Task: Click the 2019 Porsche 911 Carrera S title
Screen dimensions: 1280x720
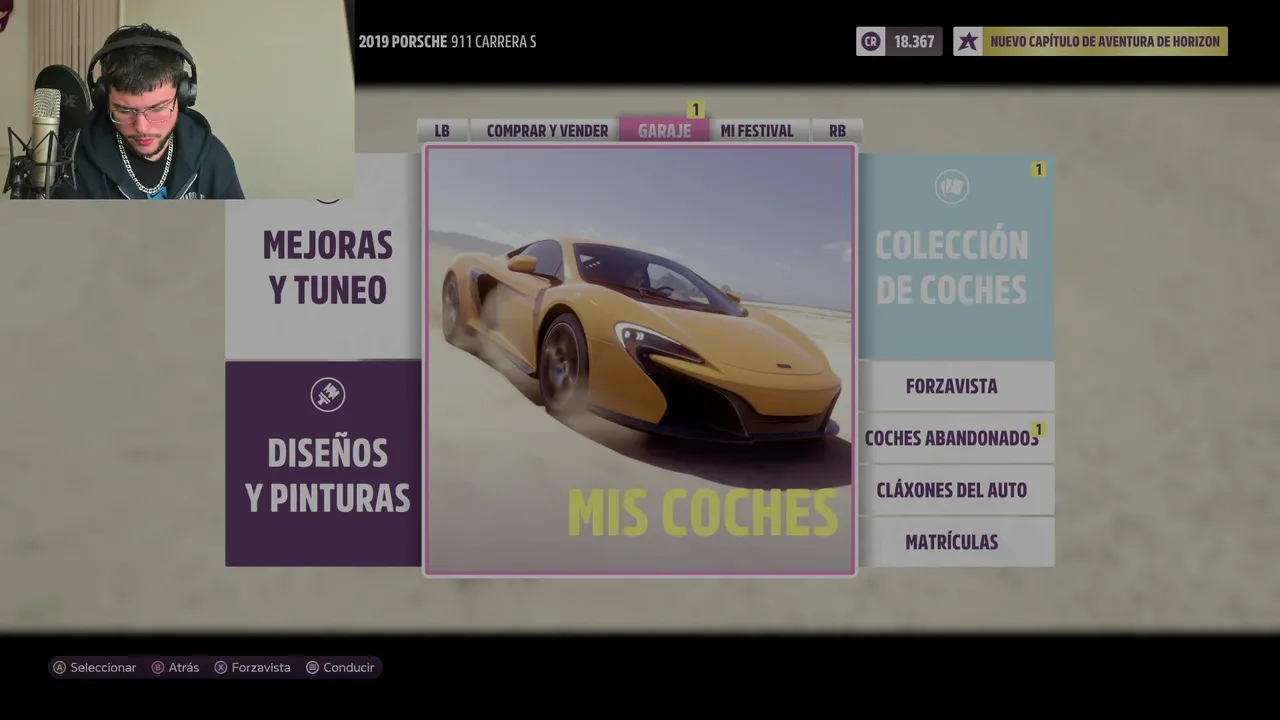Action: 448,42
